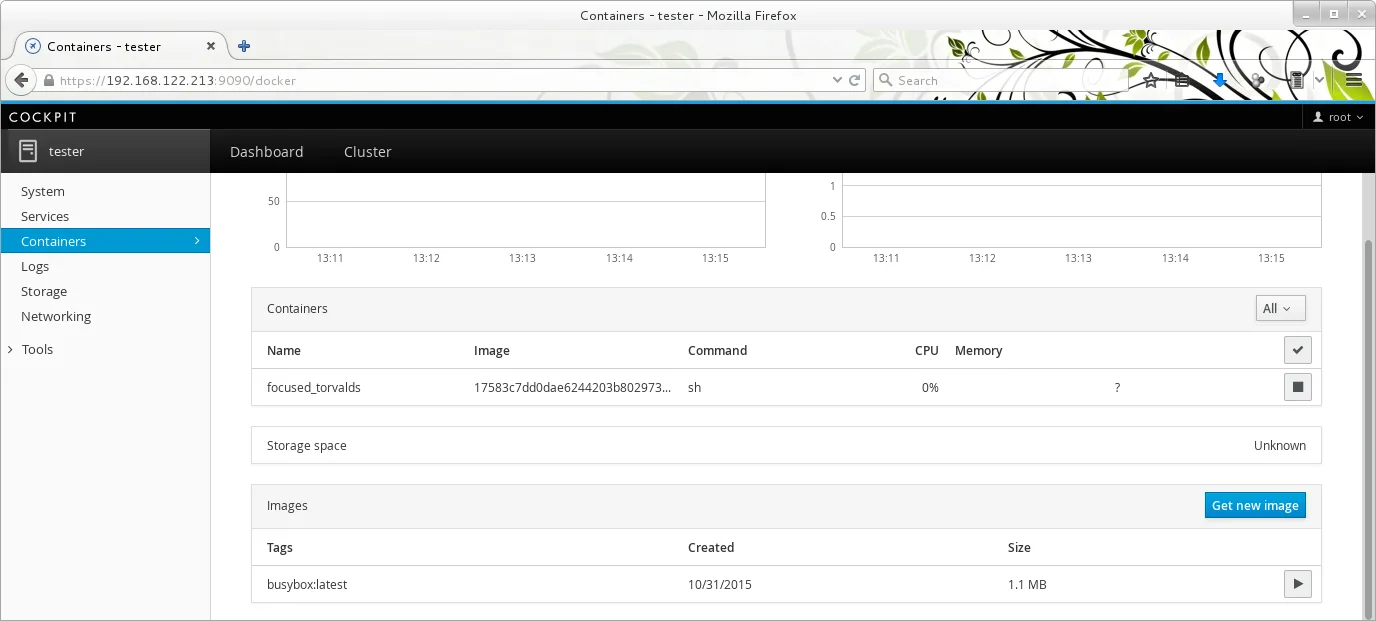Expand the Tools section in sidebar

pos(37,349)
